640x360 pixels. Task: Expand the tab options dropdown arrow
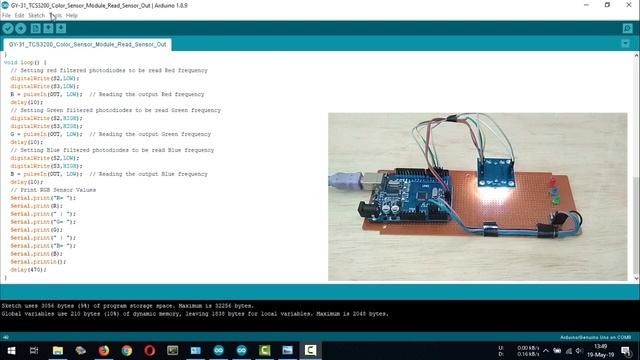pos(625,44)
